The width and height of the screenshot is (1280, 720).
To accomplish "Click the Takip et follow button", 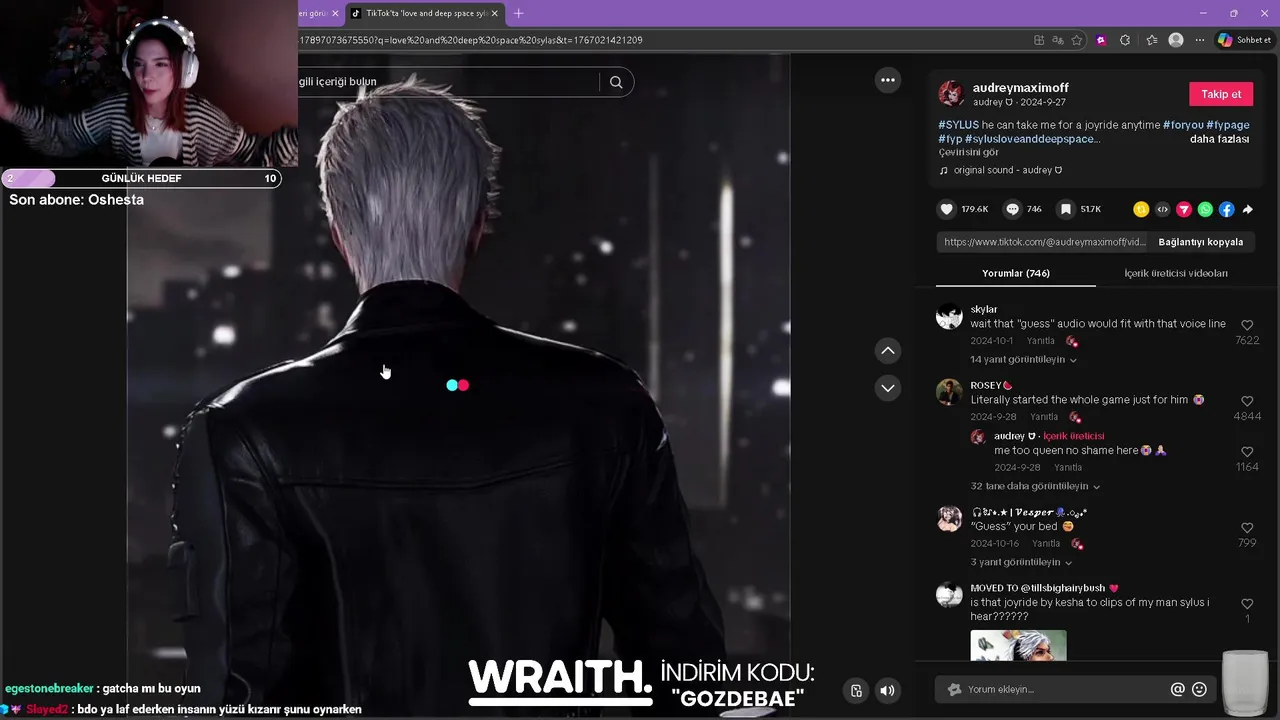I will pos(1221,94).
